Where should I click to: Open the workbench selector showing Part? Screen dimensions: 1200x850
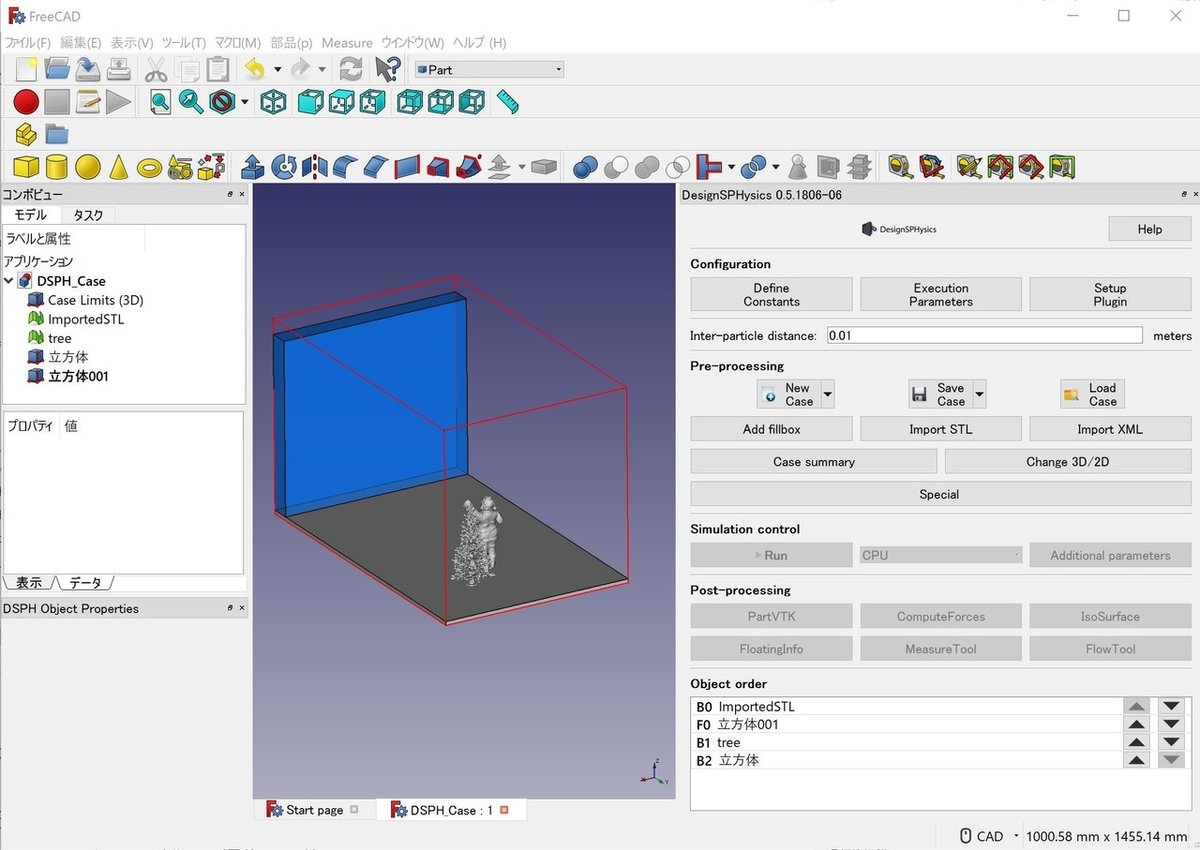pyautogui.click(x=490, y=69)
